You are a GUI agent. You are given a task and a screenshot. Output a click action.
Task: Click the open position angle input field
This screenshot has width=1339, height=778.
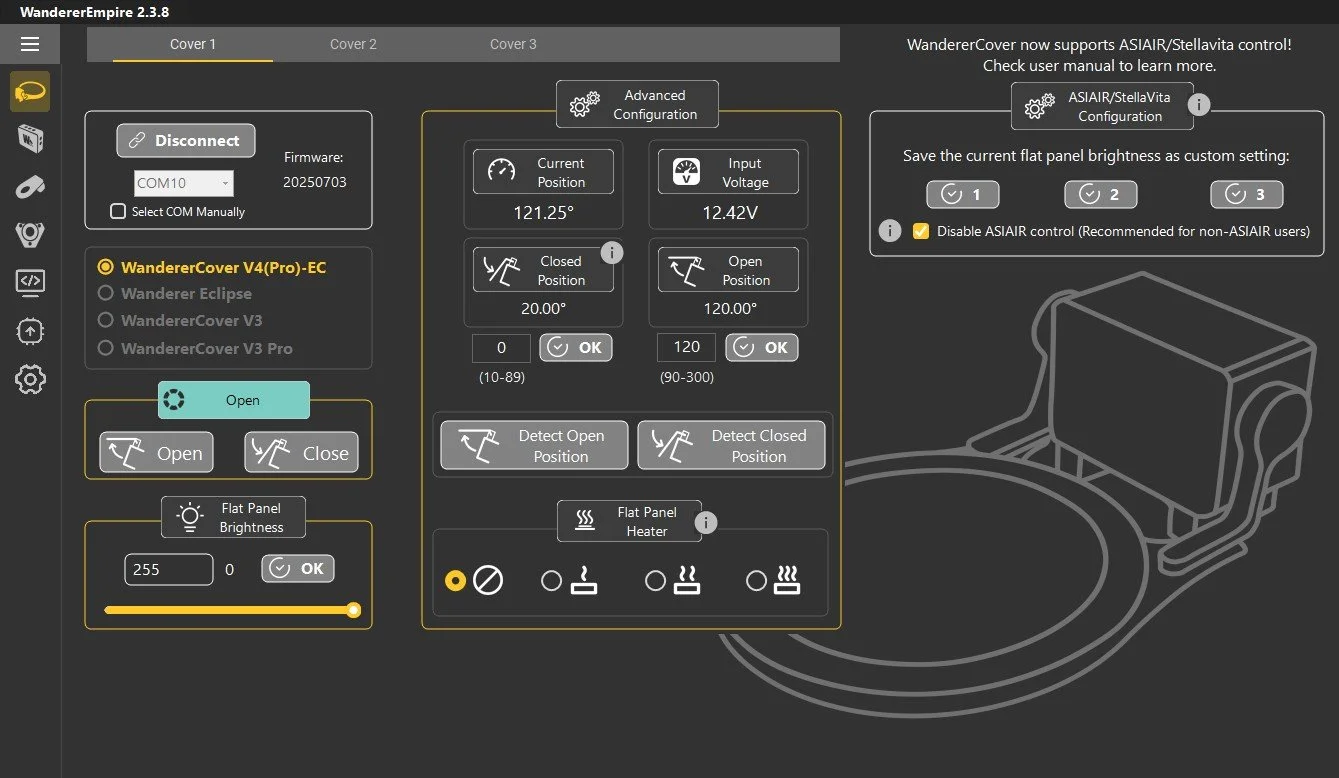coord(686,347)
